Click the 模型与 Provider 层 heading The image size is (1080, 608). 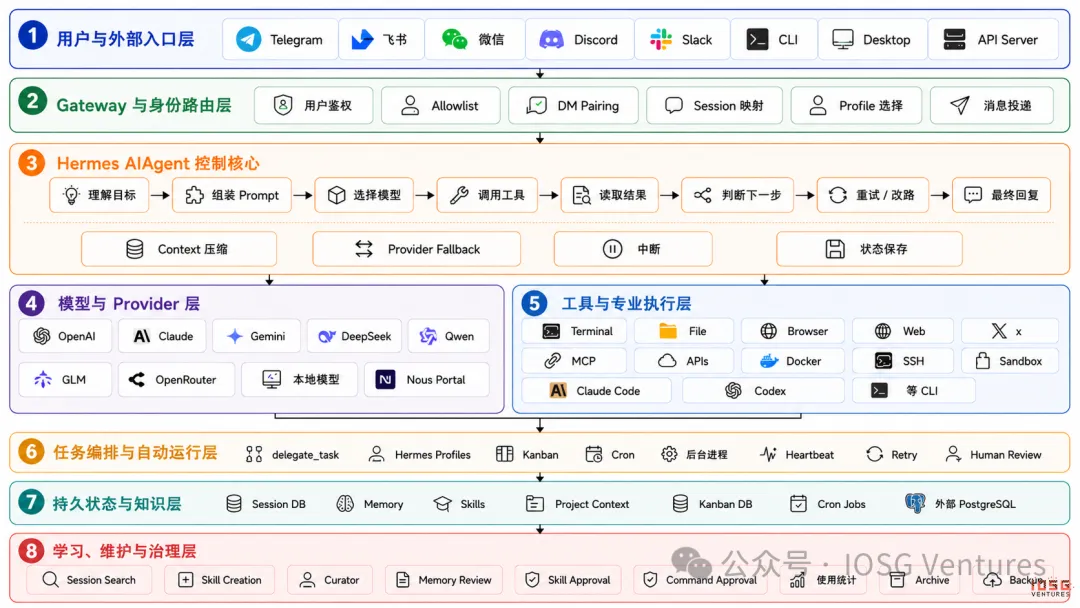(x=129, y=304)
